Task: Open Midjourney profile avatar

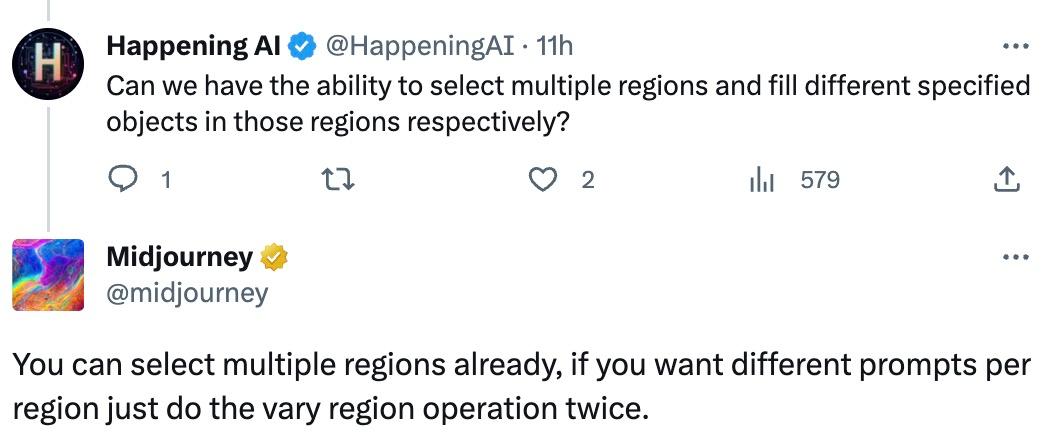Action: click(x=48, y=275)
